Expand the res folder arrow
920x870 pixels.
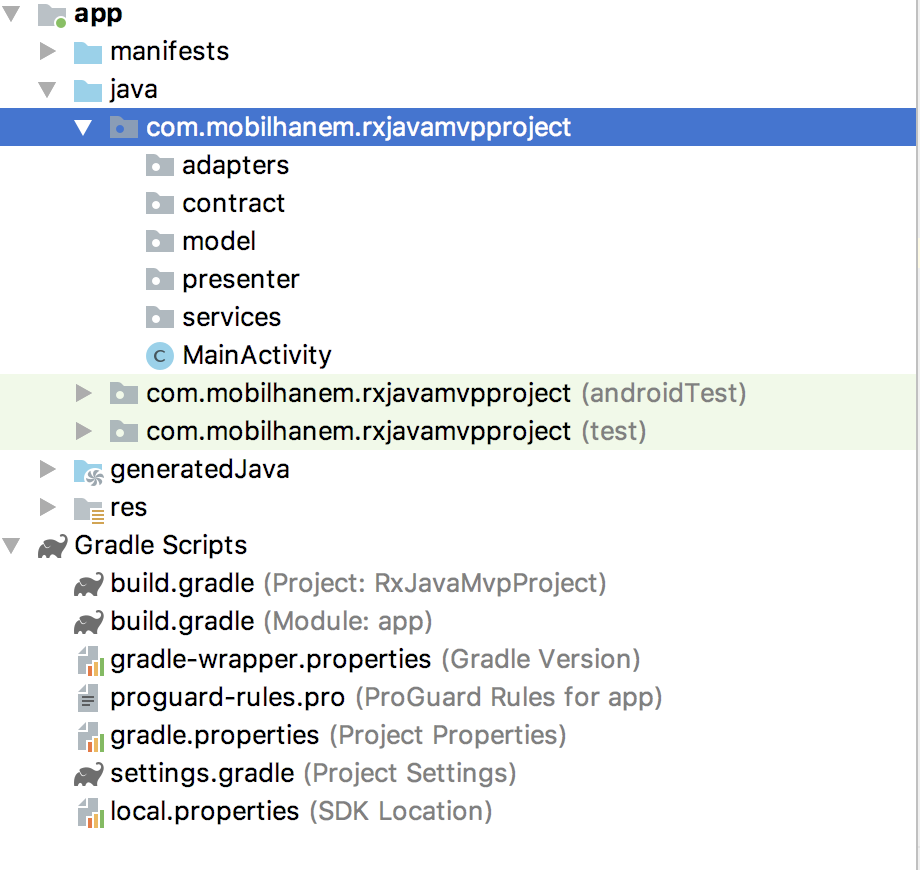pyautogui.click(x=48, y=507)
